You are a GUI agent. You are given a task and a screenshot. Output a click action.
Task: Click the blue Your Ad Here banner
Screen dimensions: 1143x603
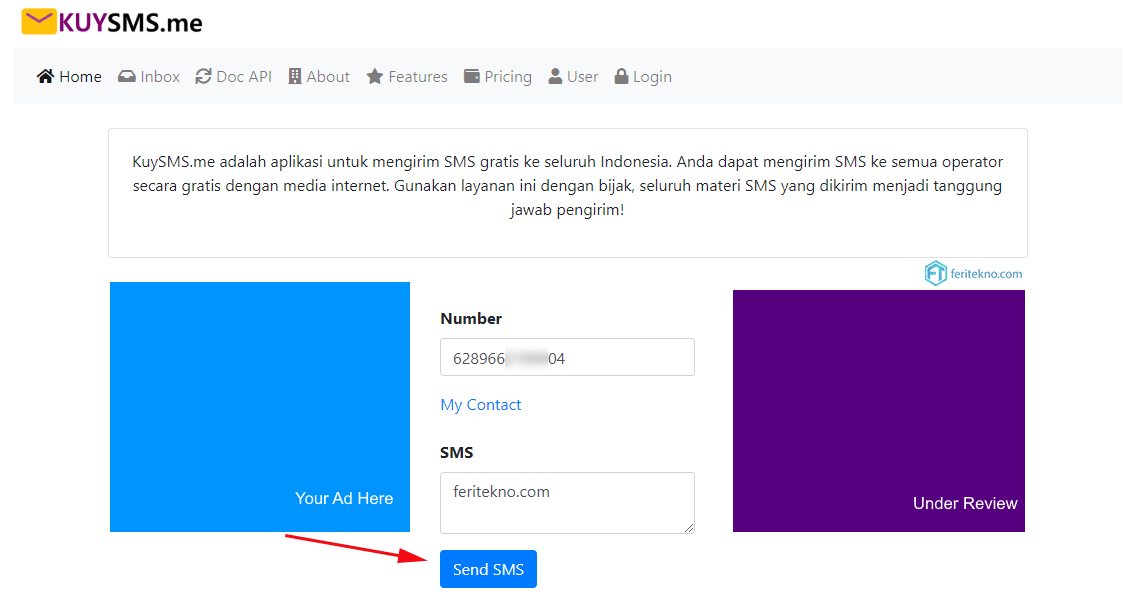pyautogui.click(x=260, y=407)
